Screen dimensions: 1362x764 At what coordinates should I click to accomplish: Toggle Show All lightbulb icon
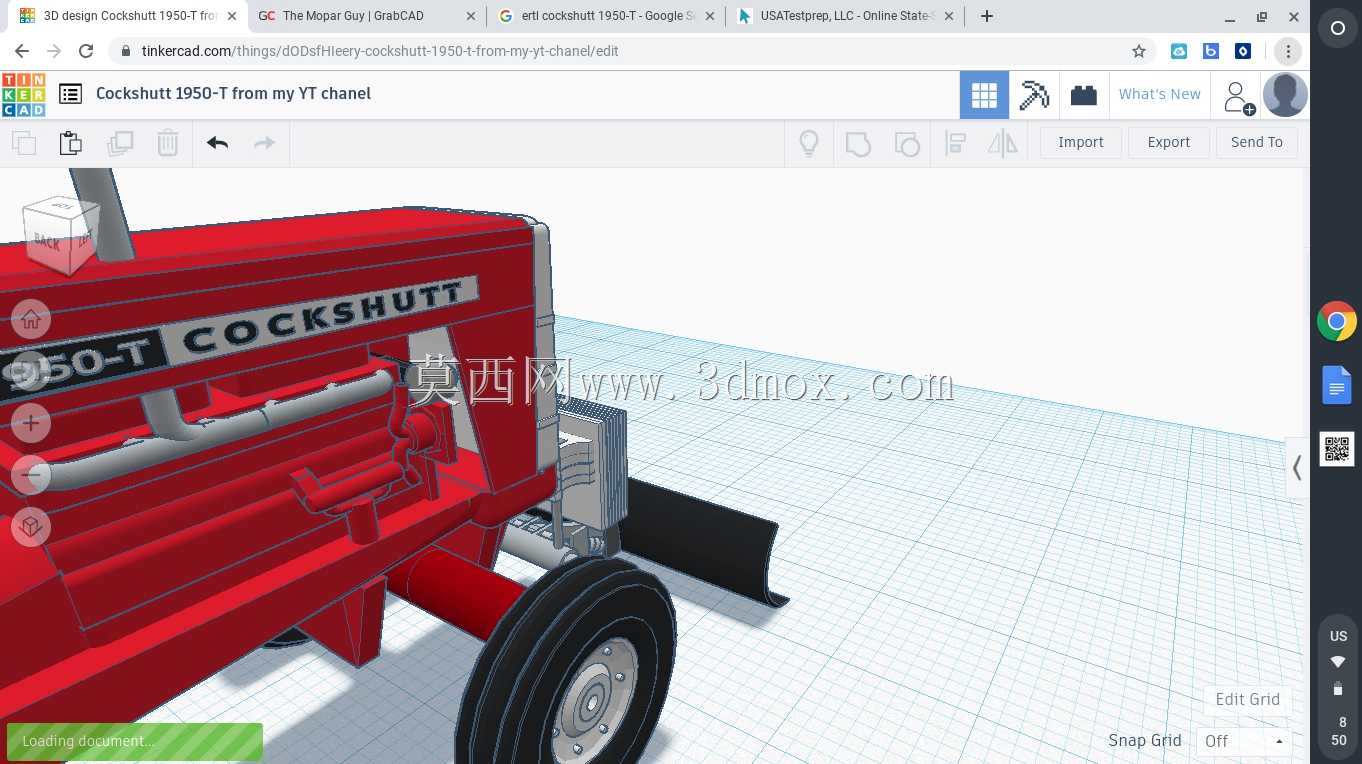pyautogui.click(x=809, y=143)
